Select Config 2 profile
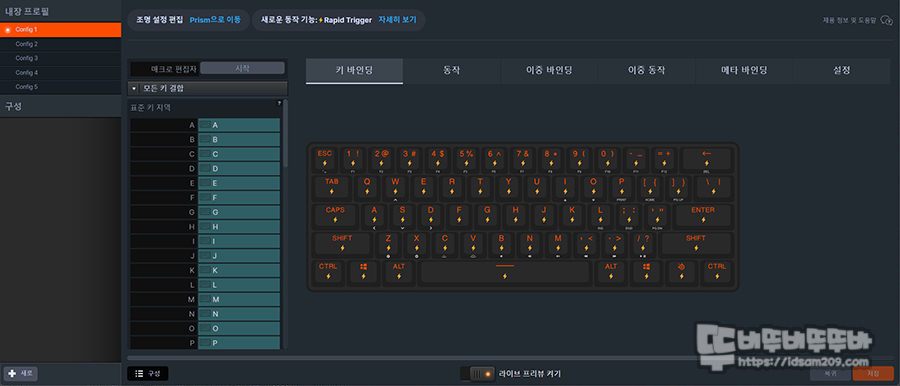 [x=60, y=44]
